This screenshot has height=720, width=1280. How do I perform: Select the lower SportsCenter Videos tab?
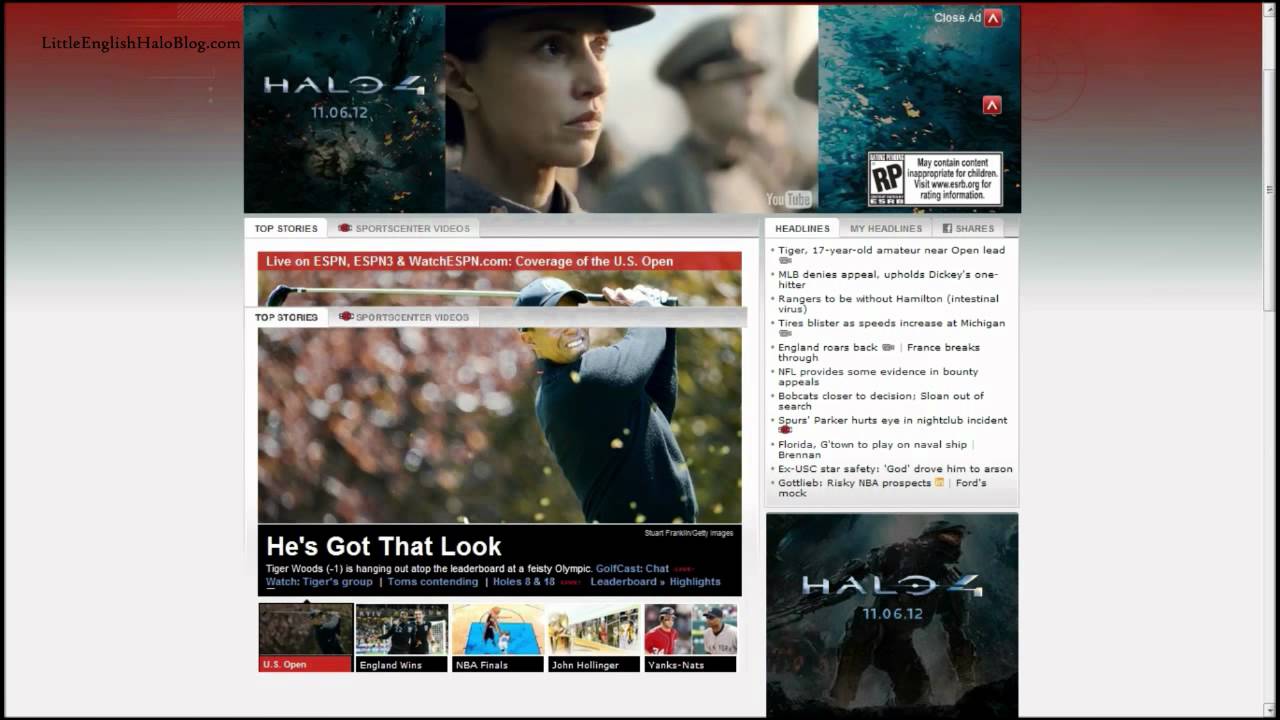tap(404, 317)
